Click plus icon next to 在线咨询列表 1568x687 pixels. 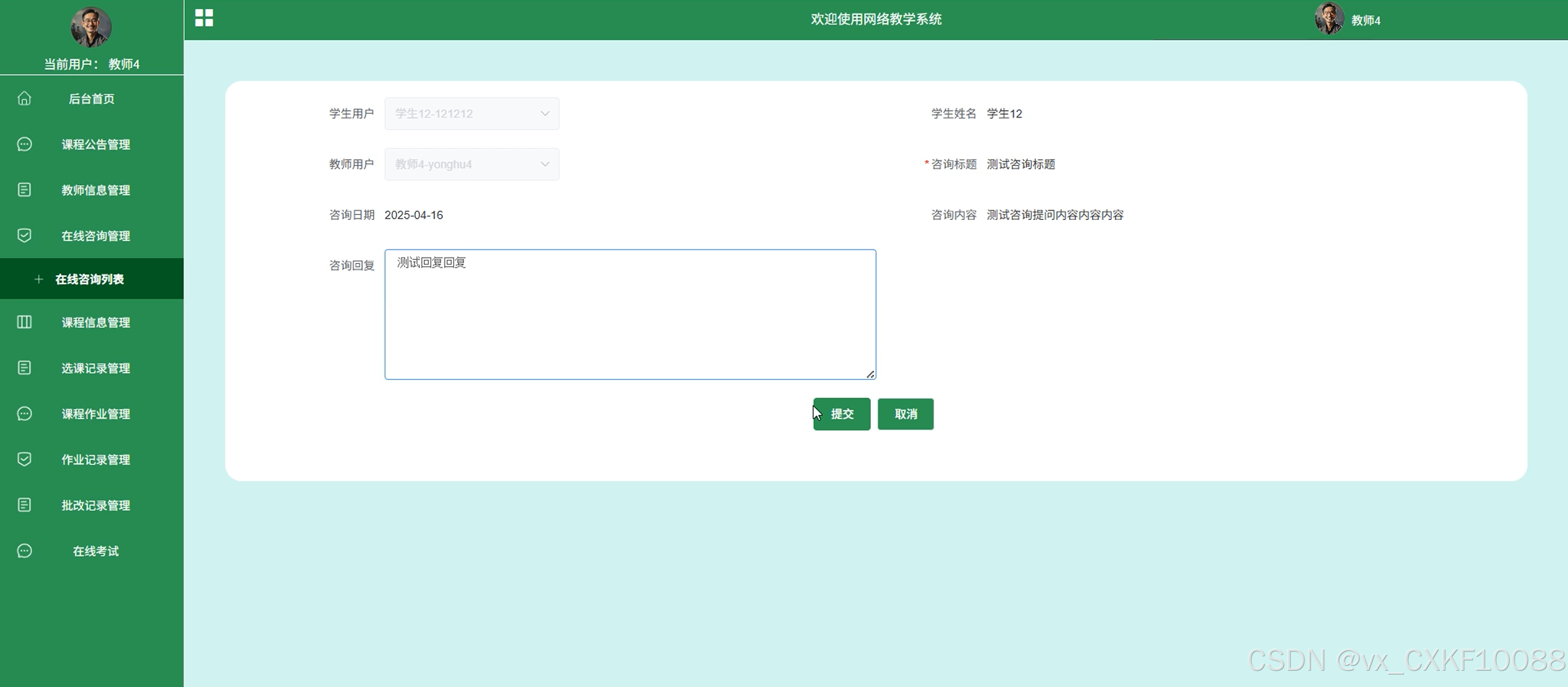[x=38, y=279]
